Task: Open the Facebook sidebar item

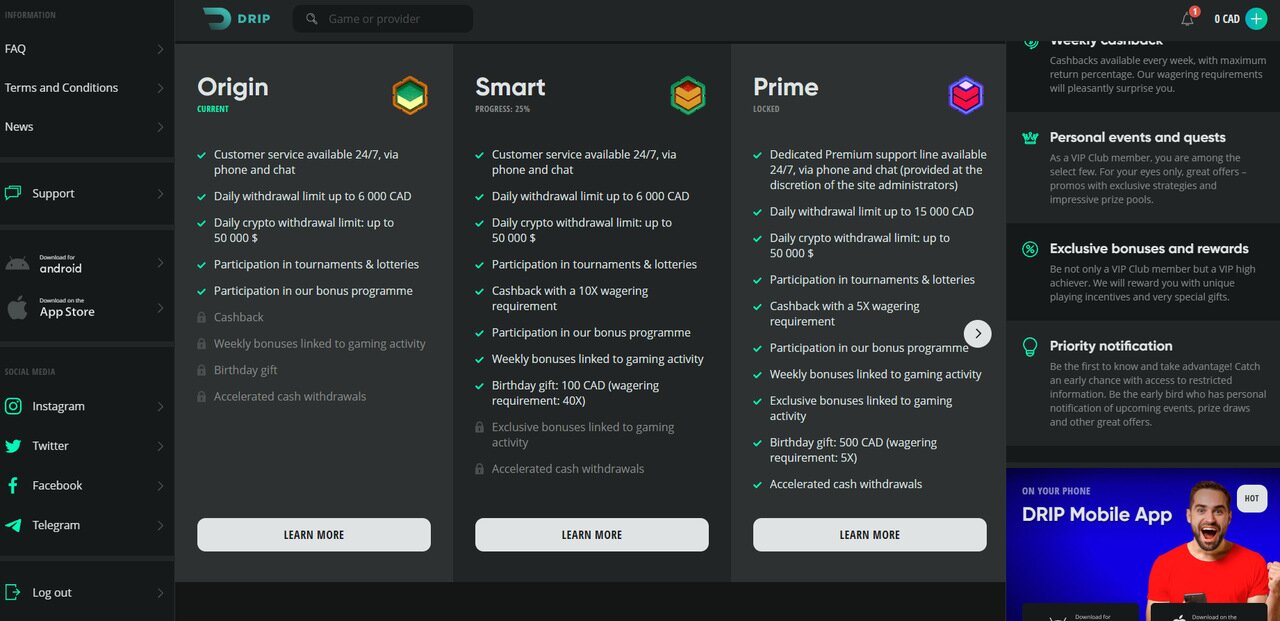Action: pos(57,485)
